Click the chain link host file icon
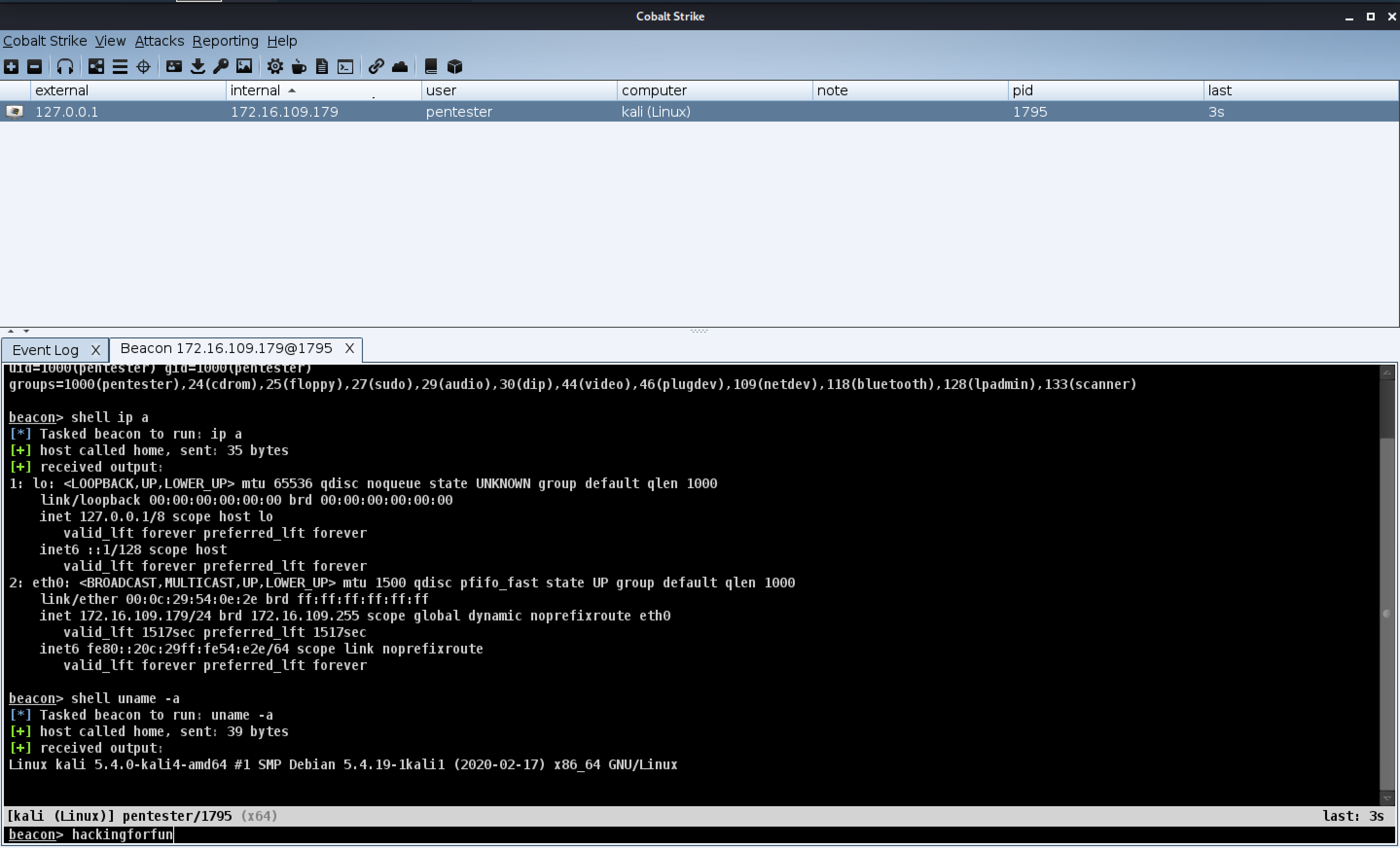This screenshot has height=848, width=1400. pos(376,67)
